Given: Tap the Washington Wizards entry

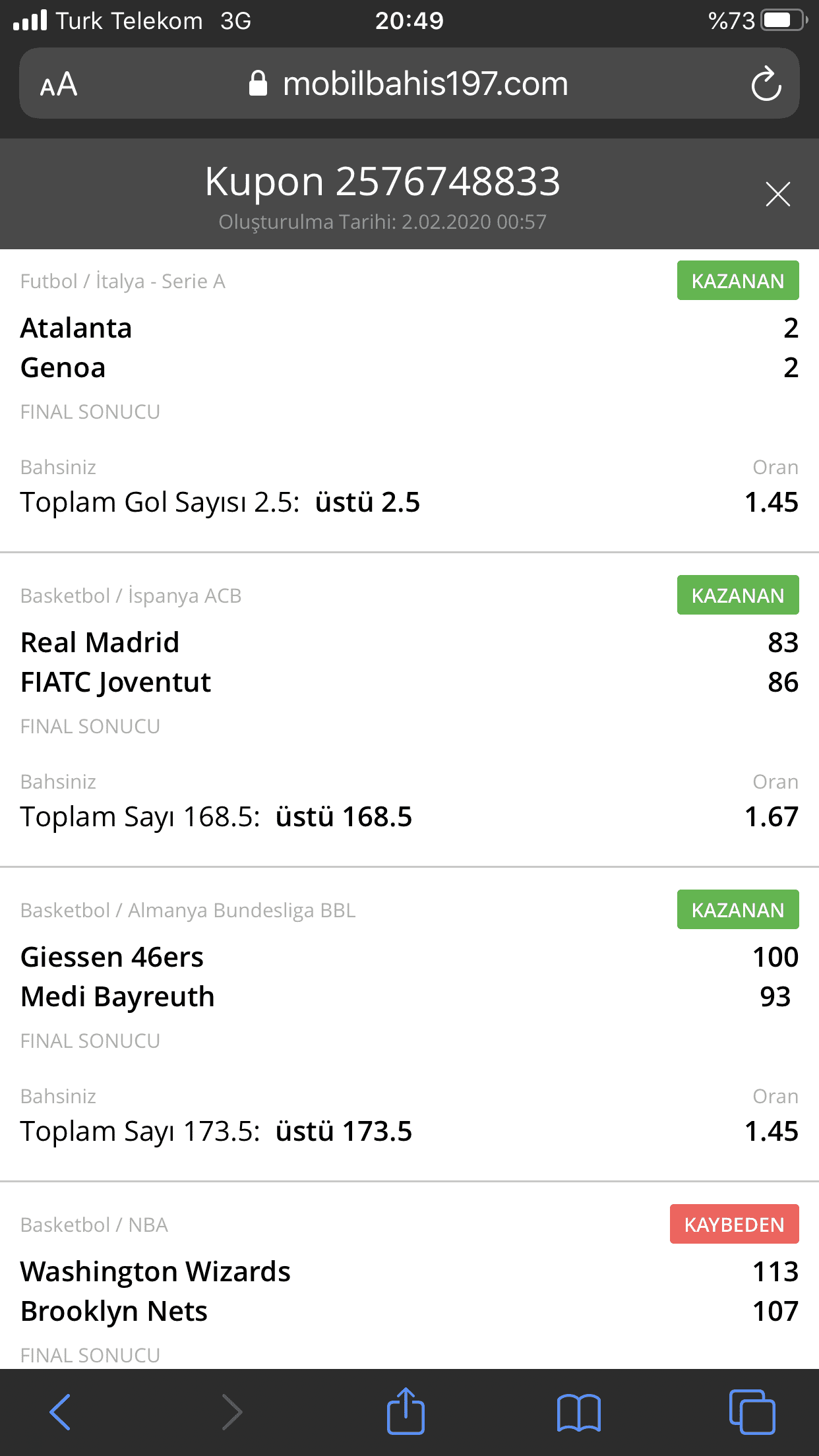Looking at the screenshot, I should point(156,1271).
